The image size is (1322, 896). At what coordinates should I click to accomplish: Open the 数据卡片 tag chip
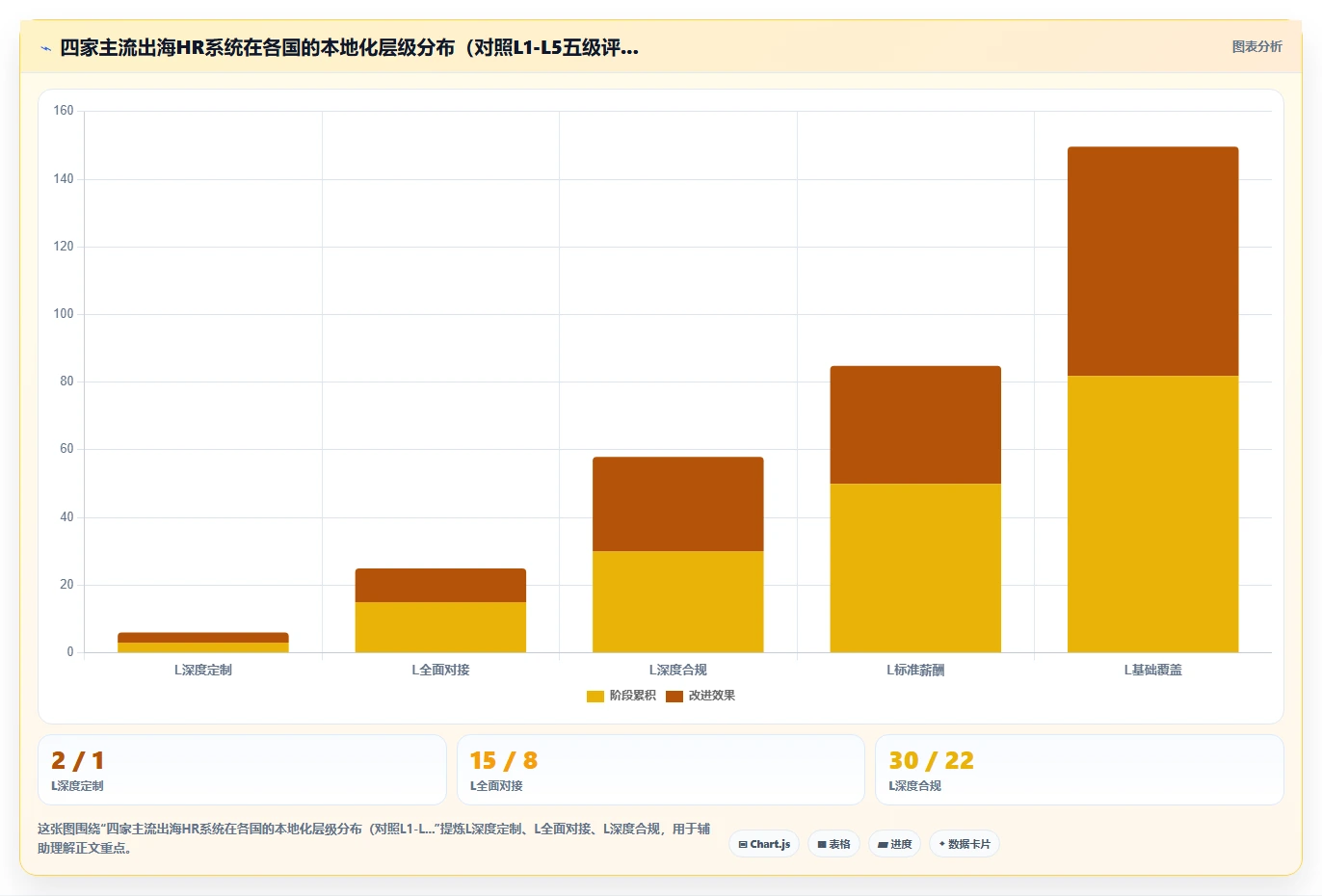pos(965,844)
